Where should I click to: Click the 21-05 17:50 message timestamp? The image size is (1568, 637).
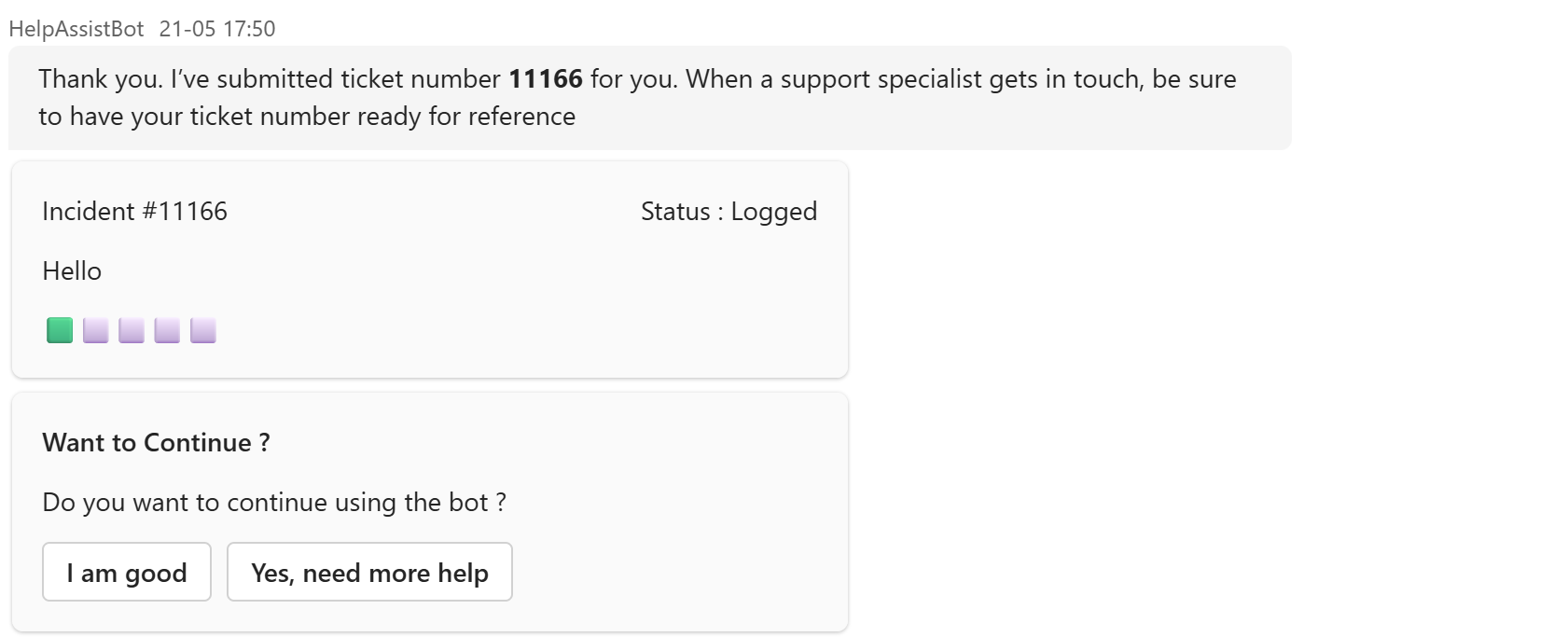[x=217, y=29]
